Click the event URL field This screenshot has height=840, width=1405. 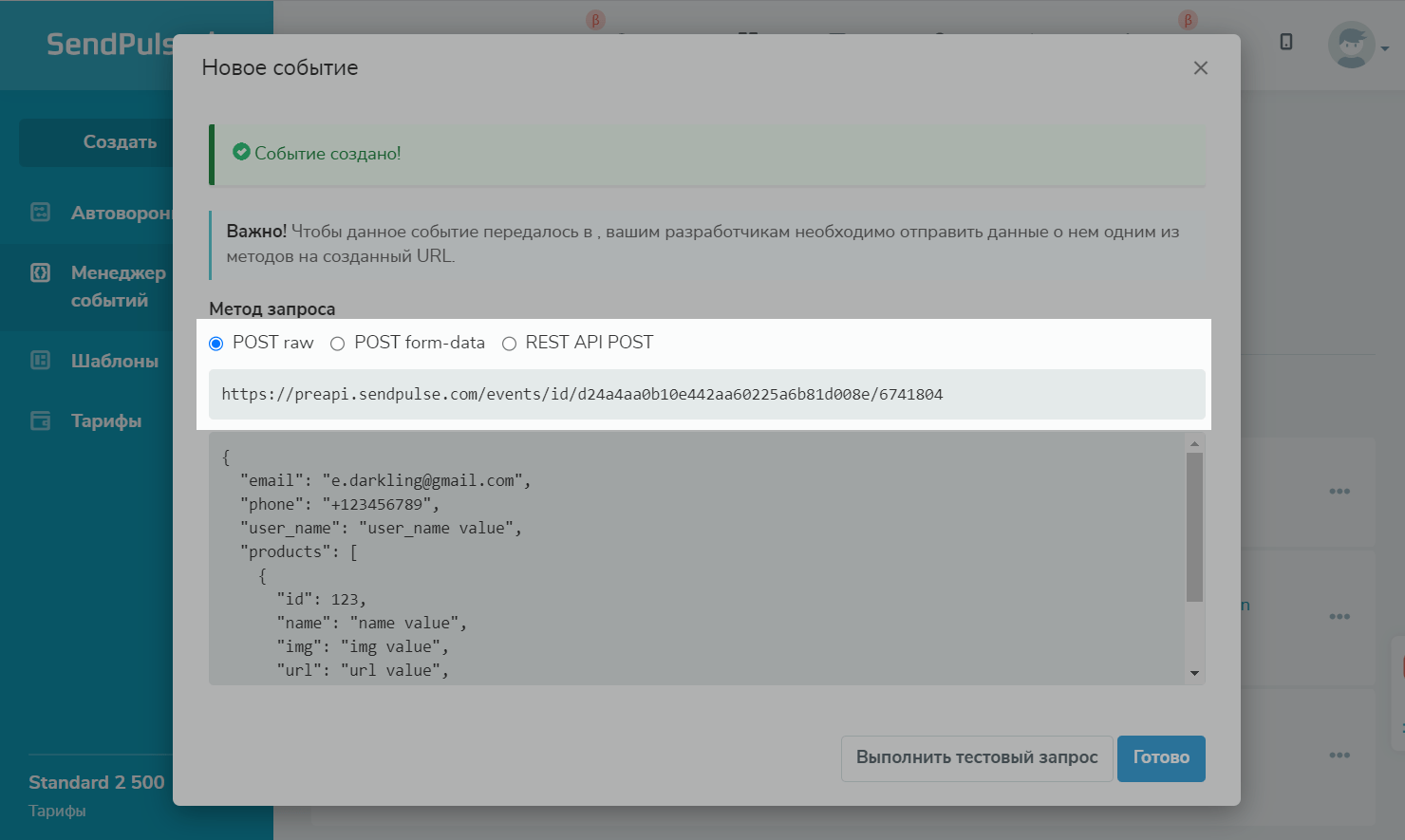[x=706, y=395]
